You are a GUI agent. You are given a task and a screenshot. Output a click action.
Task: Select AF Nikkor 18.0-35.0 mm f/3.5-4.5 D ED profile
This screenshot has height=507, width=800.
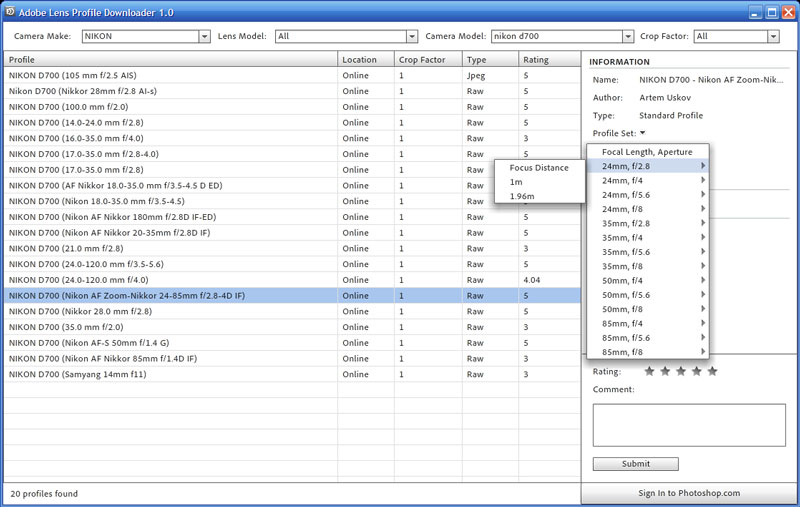[292, 185]
